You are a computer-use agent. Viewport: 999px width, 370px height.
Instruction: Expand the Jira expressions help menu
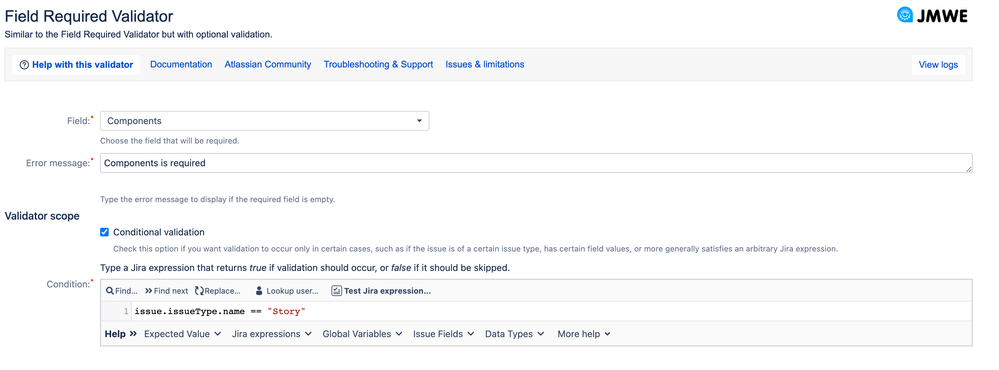pyautogui.click(x=271, y=334)
